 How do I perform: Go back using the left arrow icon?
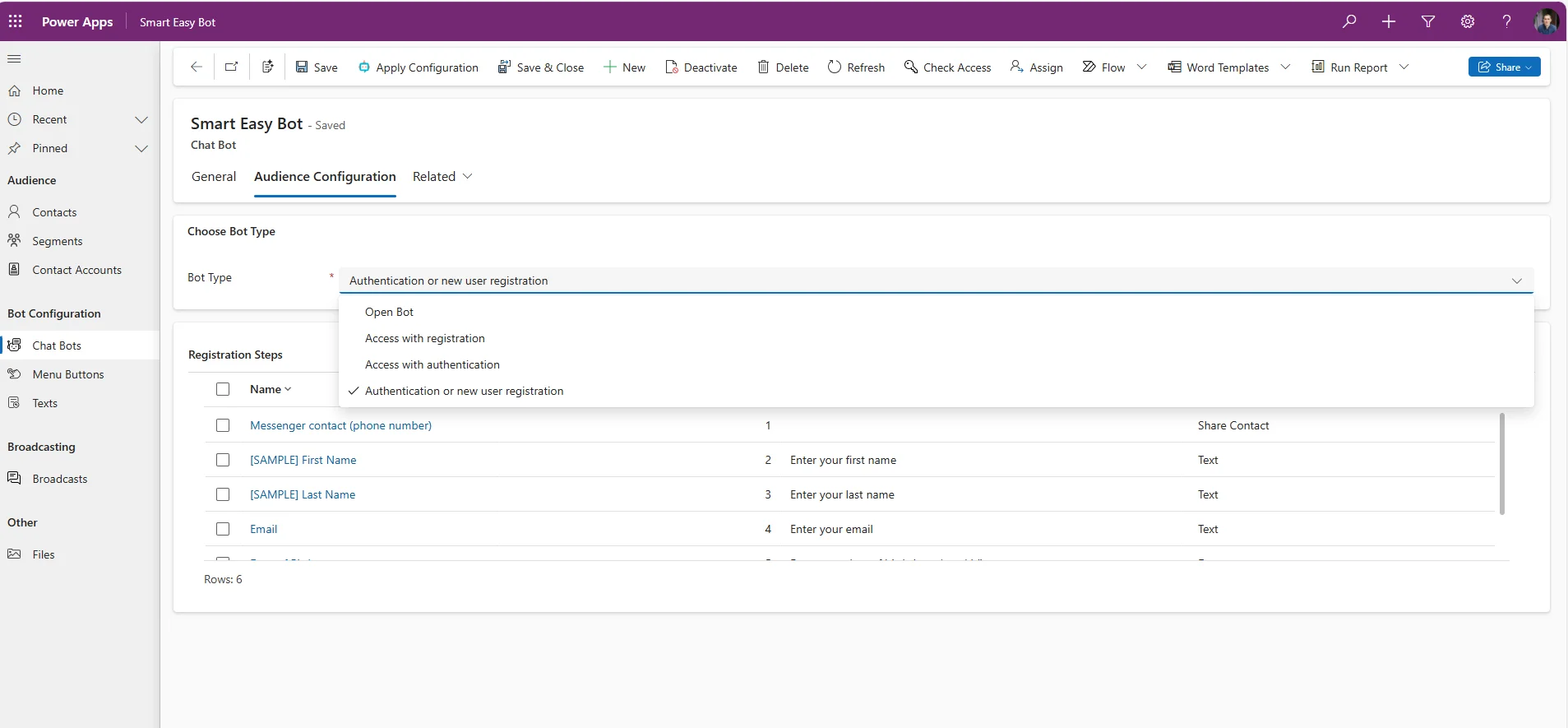196,67
